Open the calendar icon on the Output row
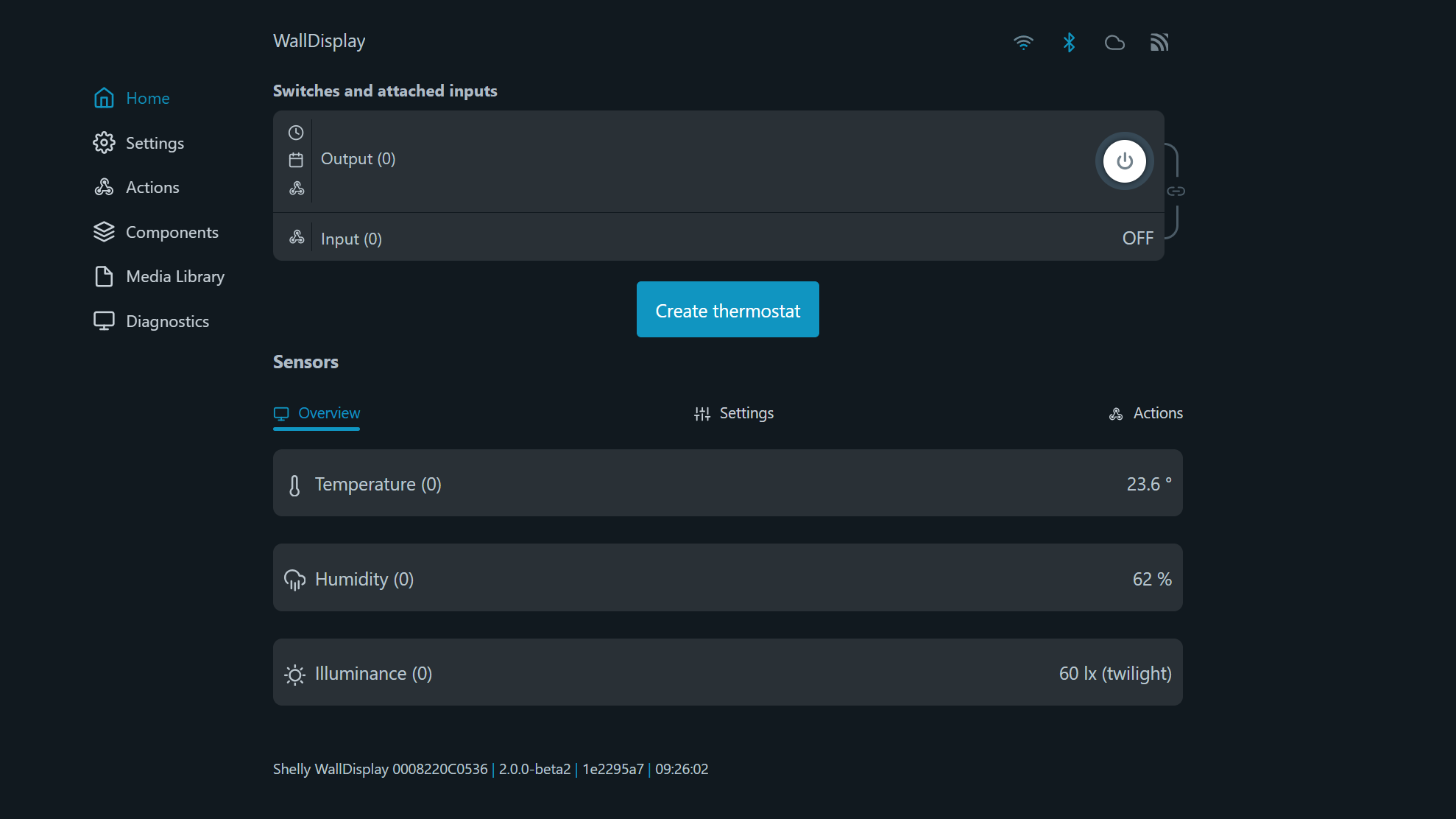The width and height of the screenshot is (1456, 819). 296,161
